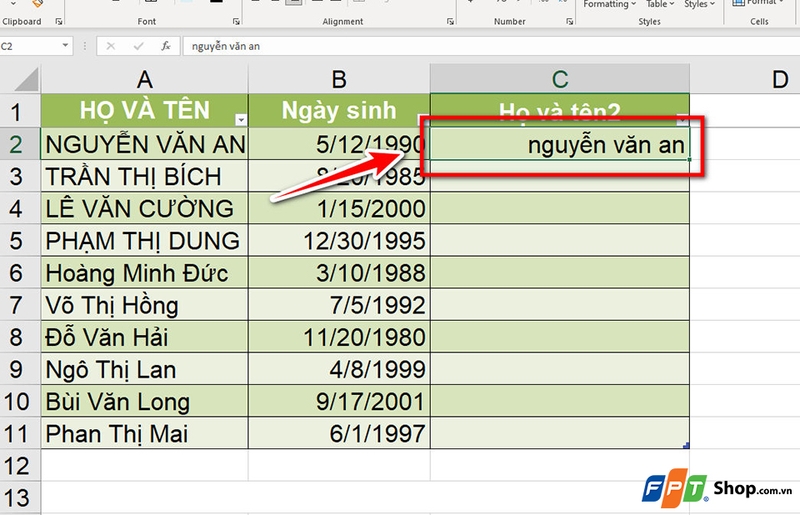Click the Enter checkmark in formula bar

pyautogui.click(x=138, y=46)
